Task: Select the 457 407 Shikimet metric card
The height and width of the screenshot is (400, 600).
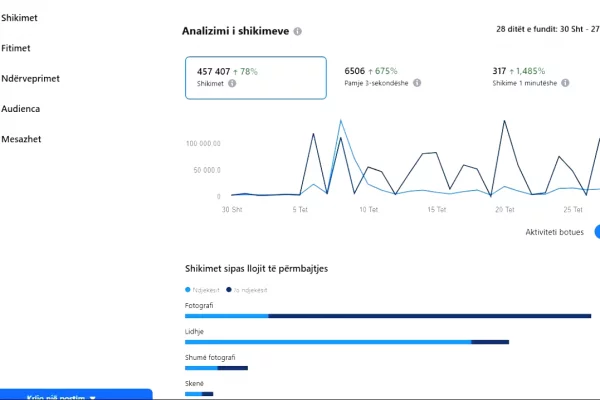Action: pos(255,77)
